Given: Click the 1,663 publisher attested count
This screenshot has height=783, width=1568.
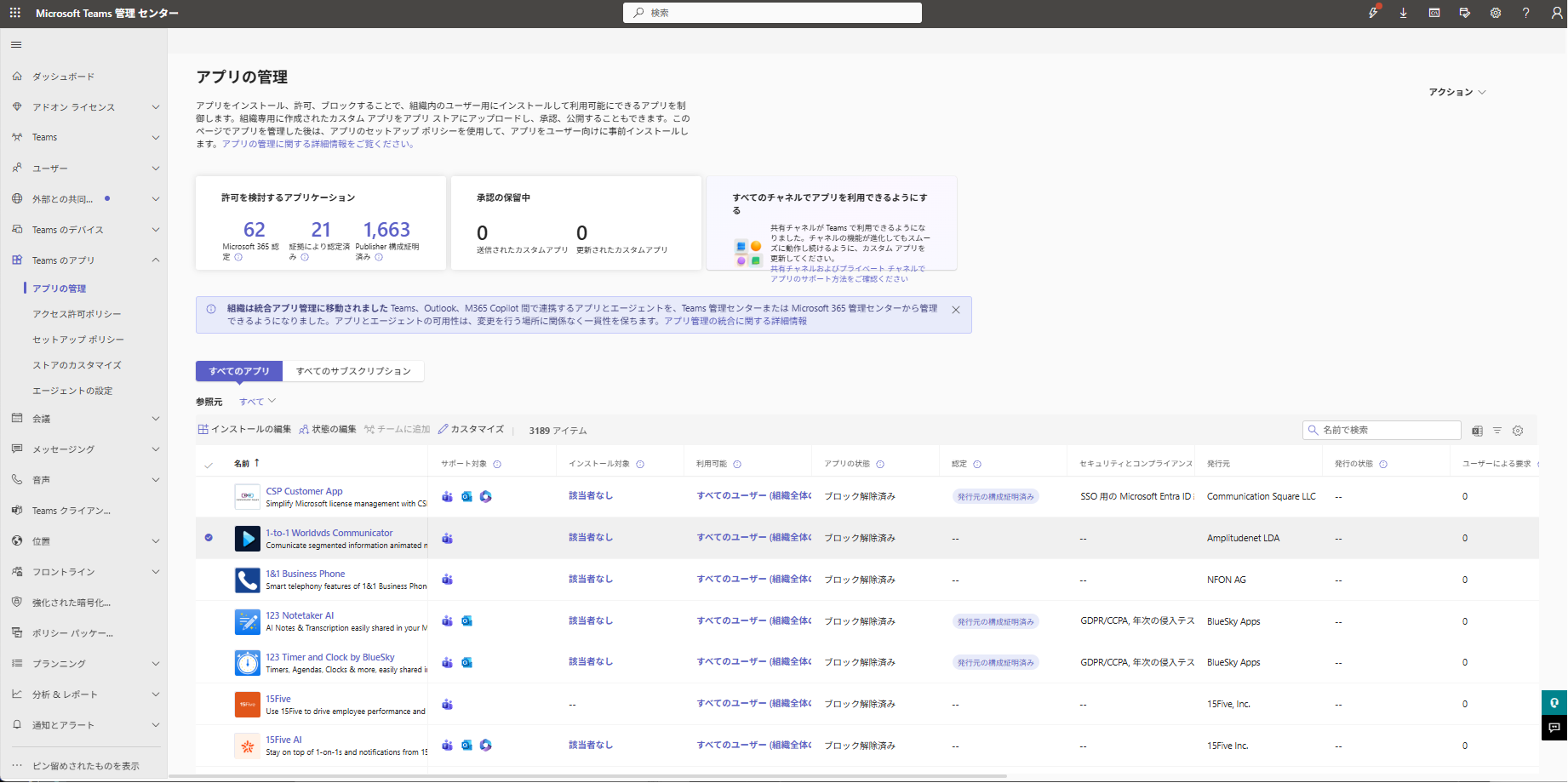Looking at the screenshot, I should click(387, 230).
